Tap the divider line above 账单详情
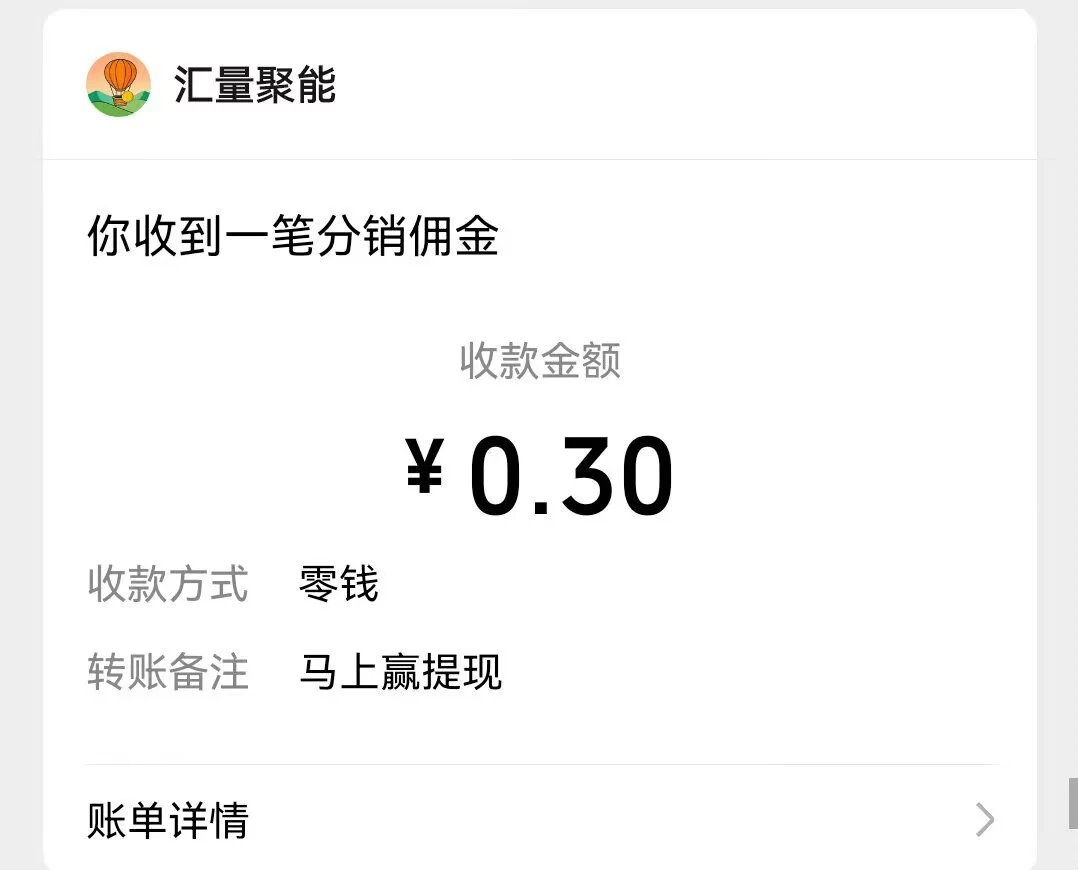 540,765
